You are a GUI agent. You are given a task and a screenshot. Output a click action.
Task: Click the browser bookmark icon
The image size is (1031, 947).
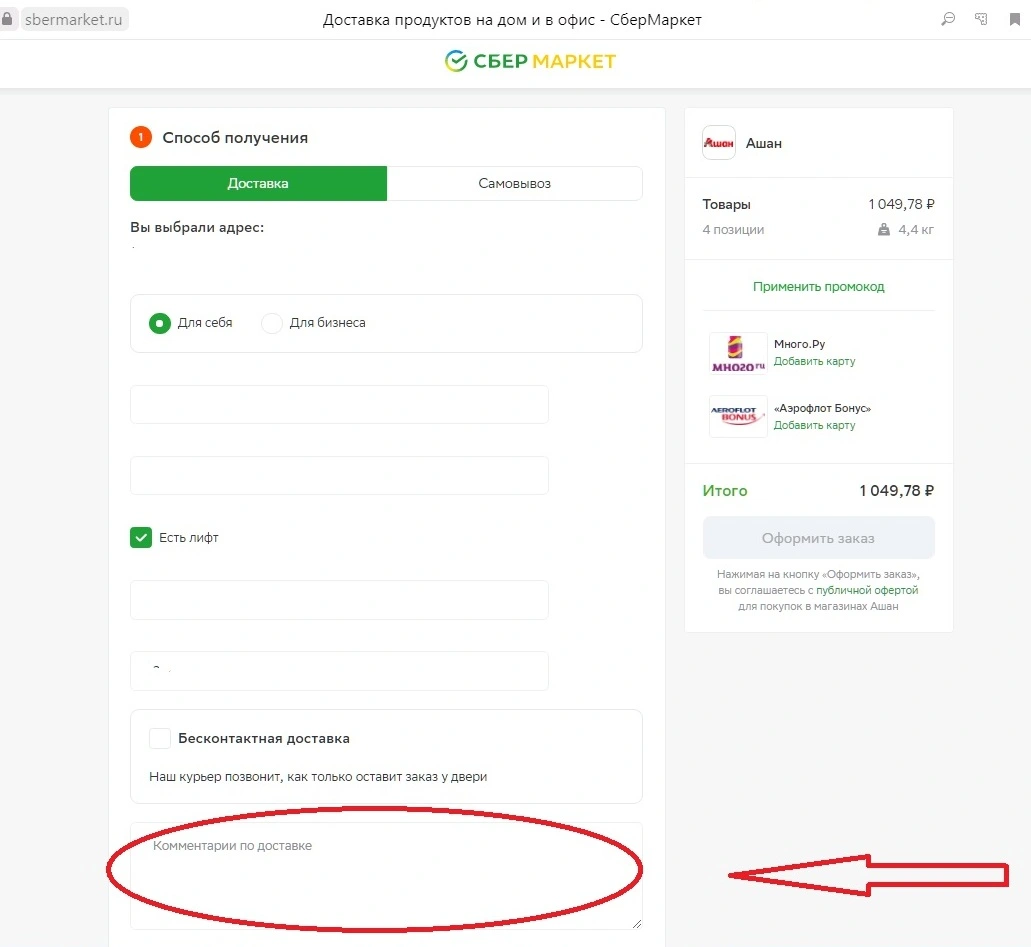point(1015,19)
